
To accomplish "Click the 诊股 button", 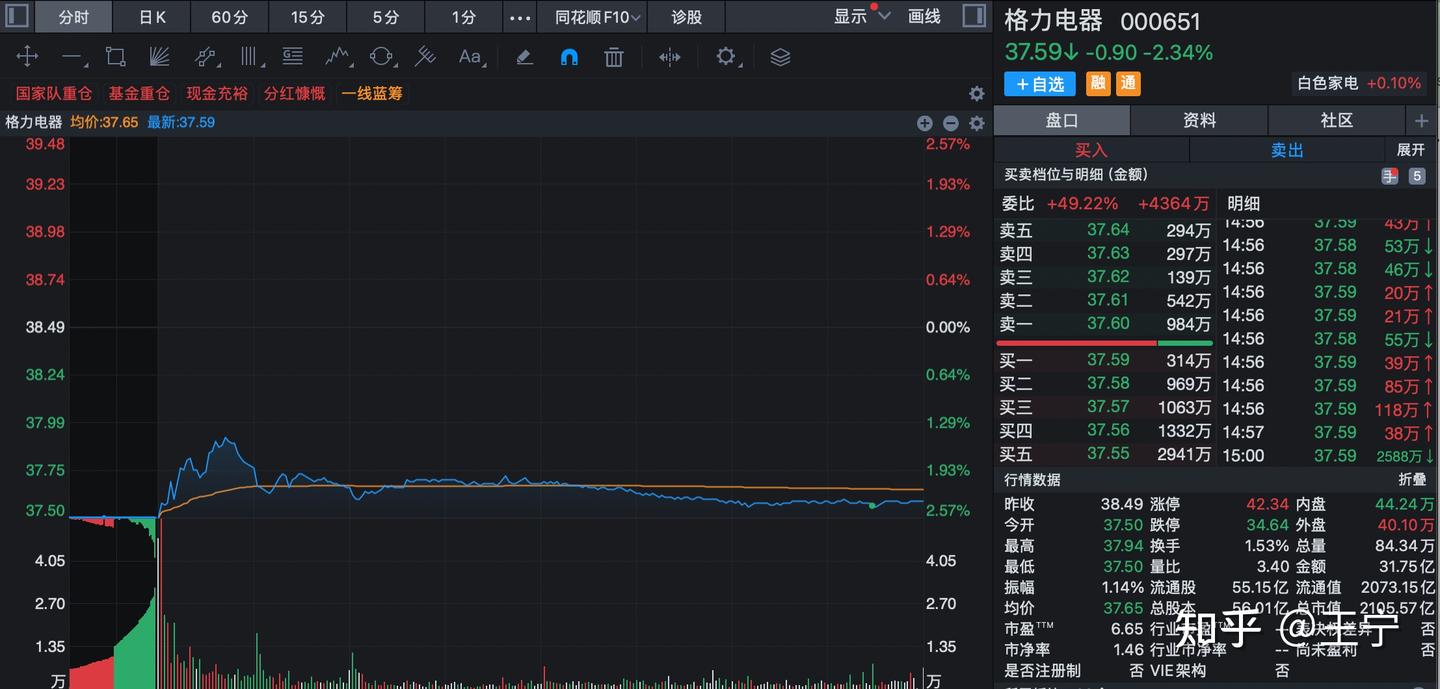I will (x=686, y=17).
